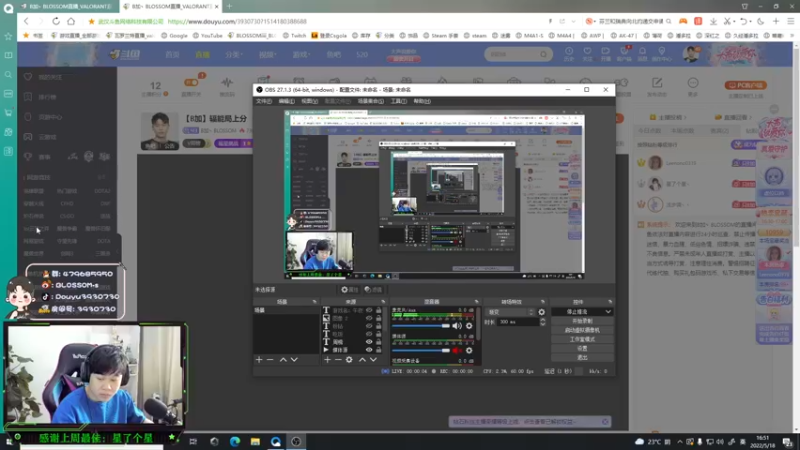Toggle visibility of the first text source
The image size is (800, 450).
pyautogui.click(x=369, y=310)
